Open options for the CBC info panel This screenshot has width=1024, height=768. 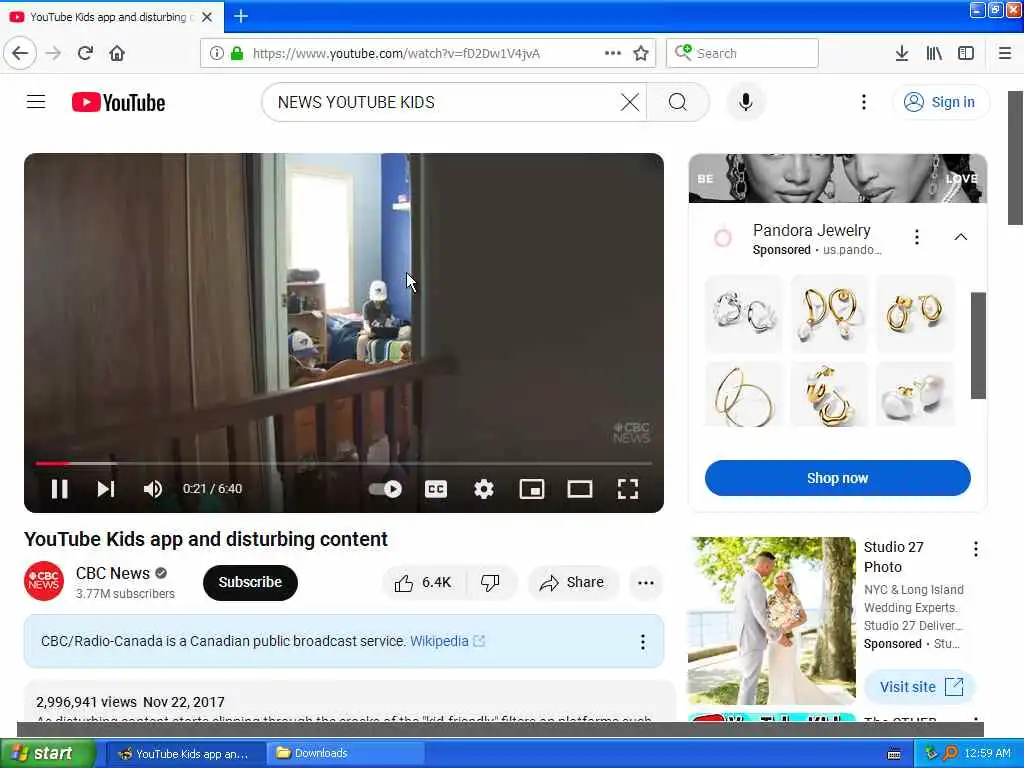tap(643, 641)
